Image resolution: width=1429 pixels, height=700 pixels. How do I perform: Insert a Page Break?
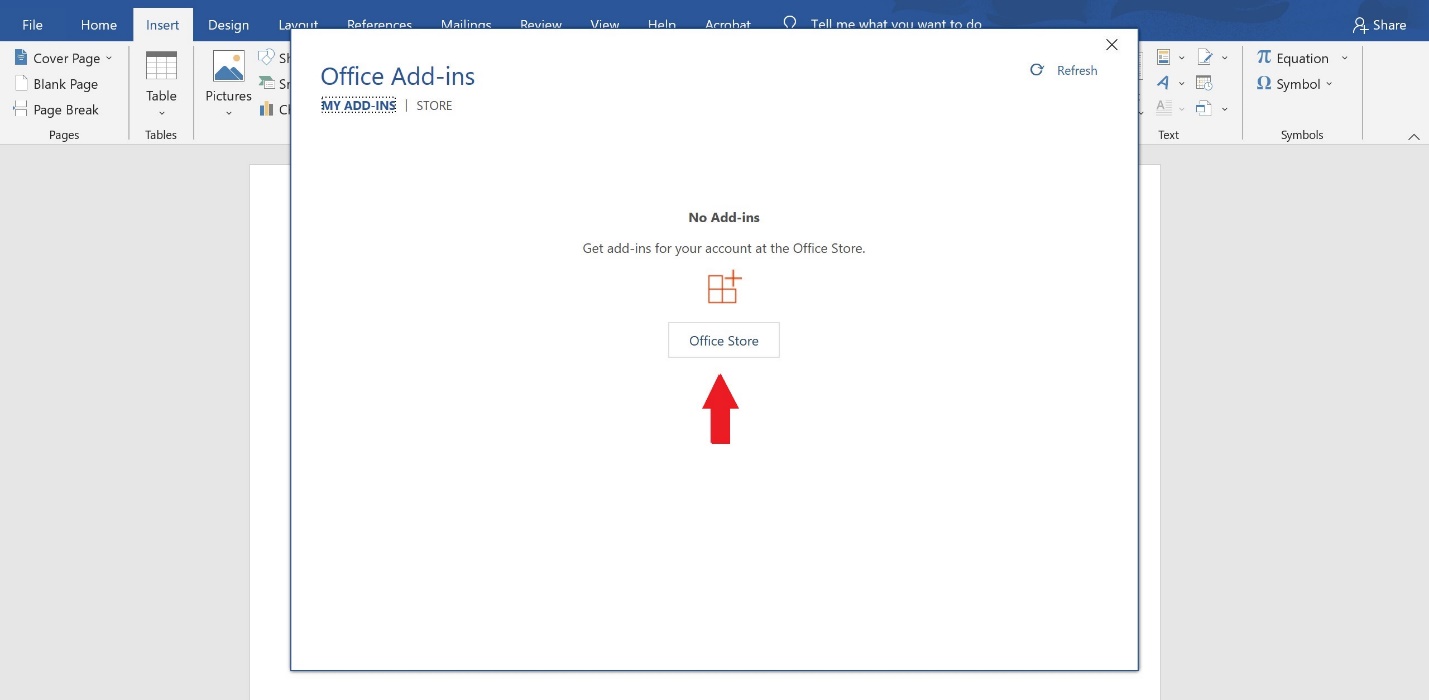pyautogui.click(x=56, y=110)
